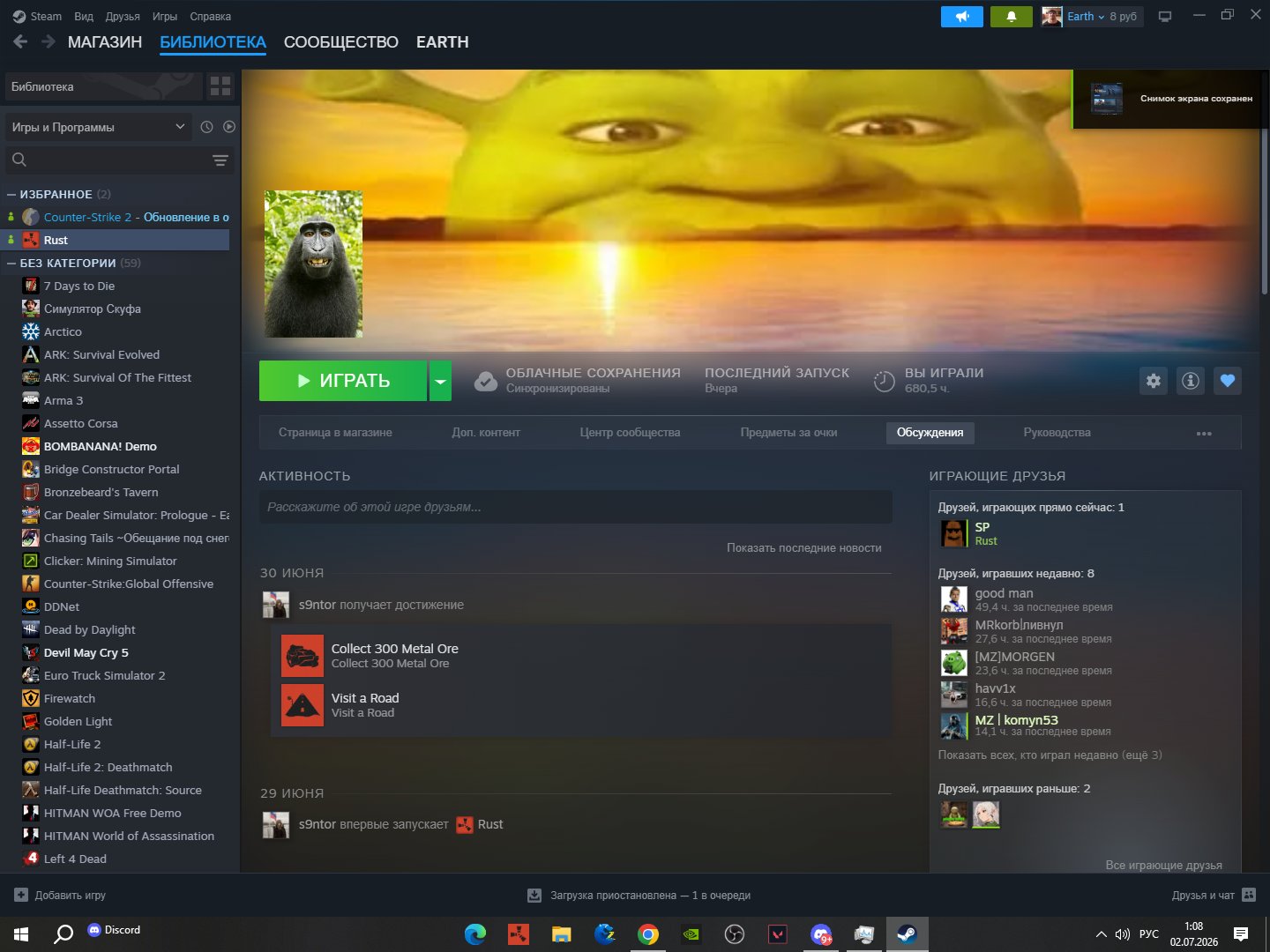The image size is (1270, 952).
Task: Open the Справка menu
Action: pos(211,16)
